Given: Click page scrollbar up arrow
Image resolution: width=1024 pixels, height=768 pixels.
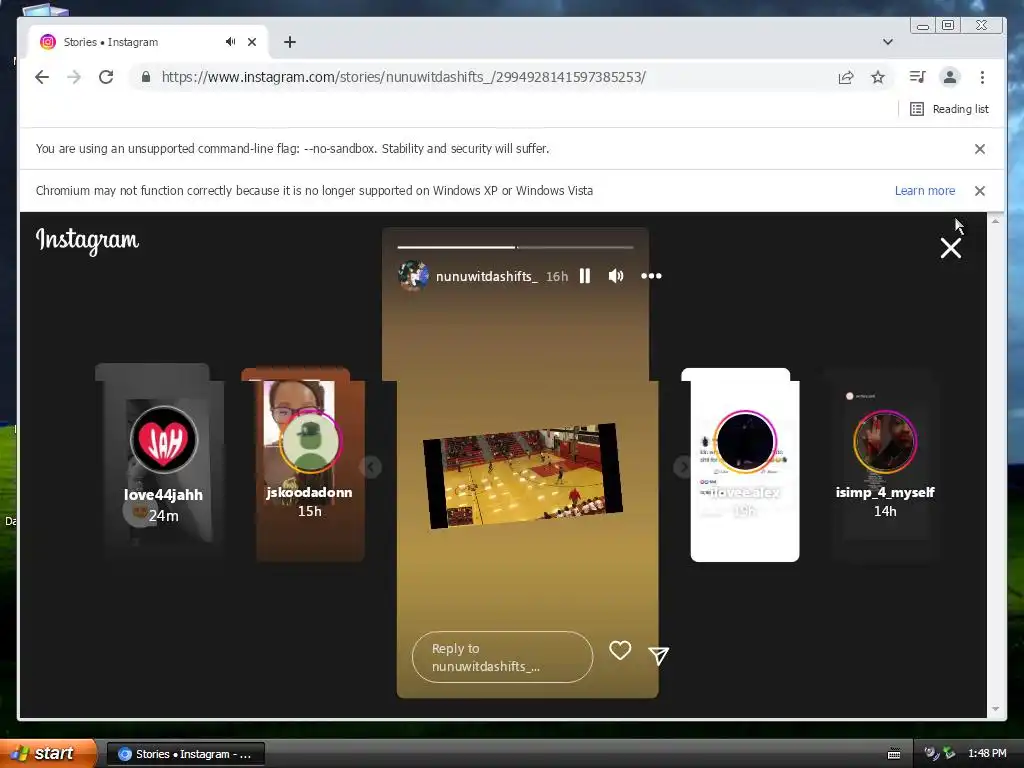Looking at the screenshot, I should click(995, 221).
